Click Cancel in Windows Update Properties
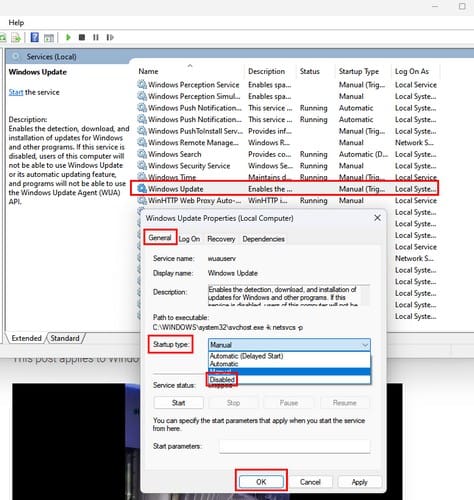This screenshot has width=474, height=500. 310,482
